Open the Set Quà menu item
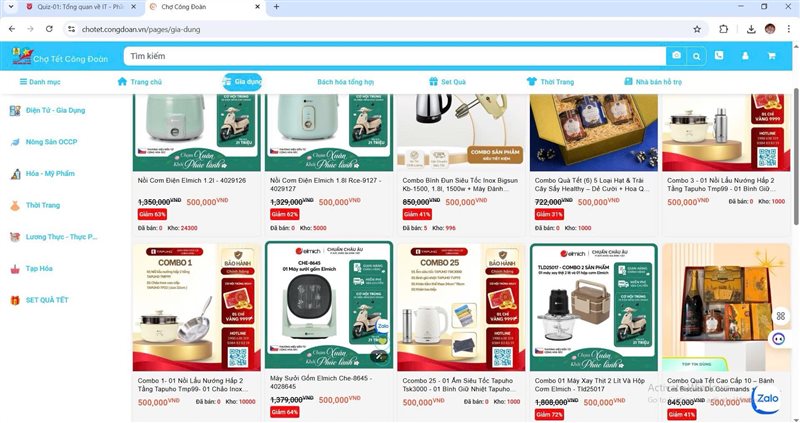 pos(447,82)
